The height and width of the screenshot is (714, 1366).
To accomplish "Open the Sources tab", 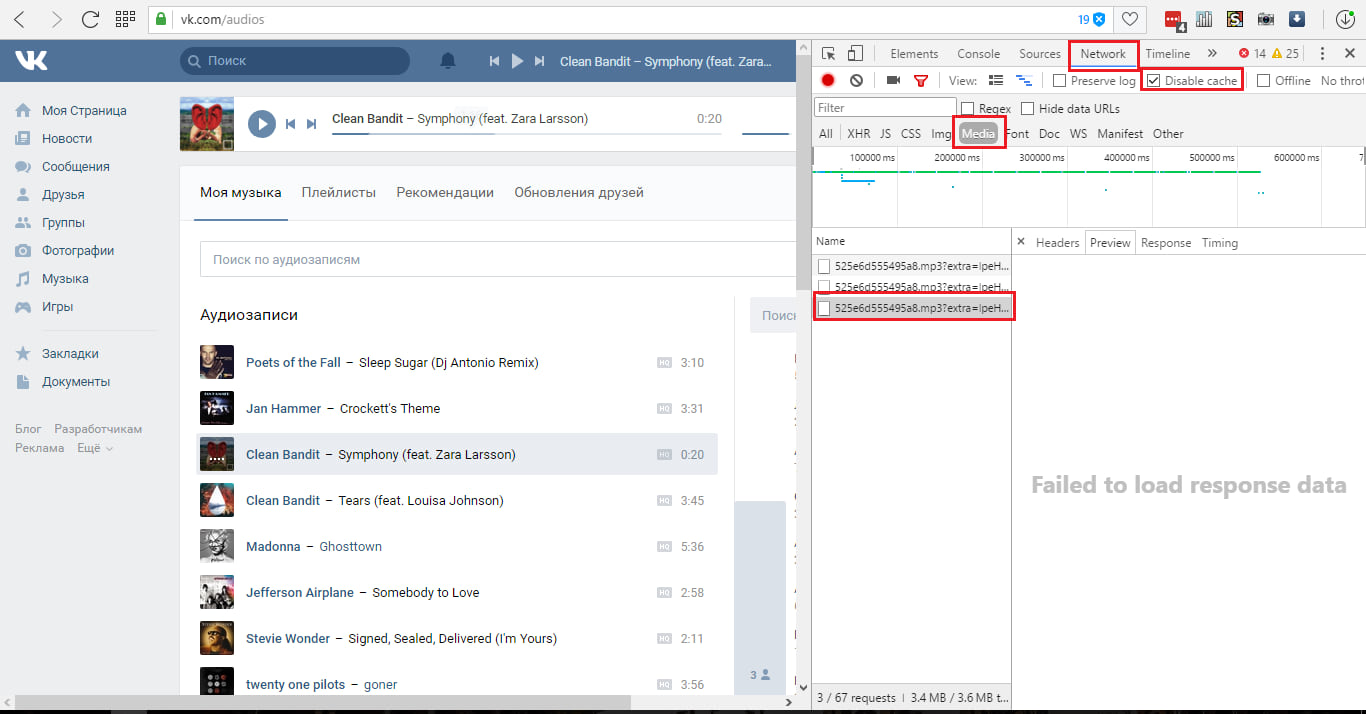I will click(1040, 54).
